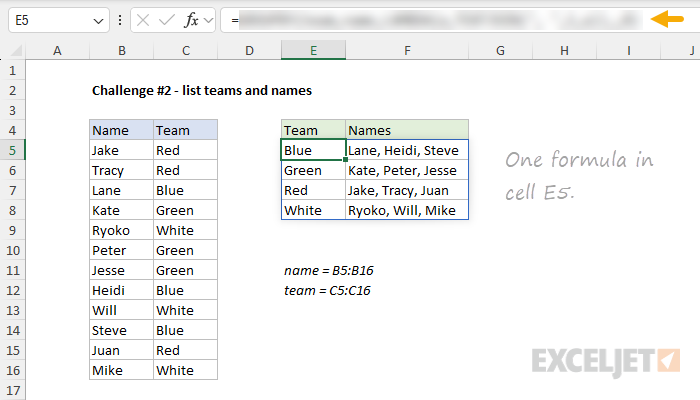The height and width of the screenshot is (400, 700).
Task: Click the 'Red' team cell next to Jake
Action: pyautogui.click(x=186, y=150)
